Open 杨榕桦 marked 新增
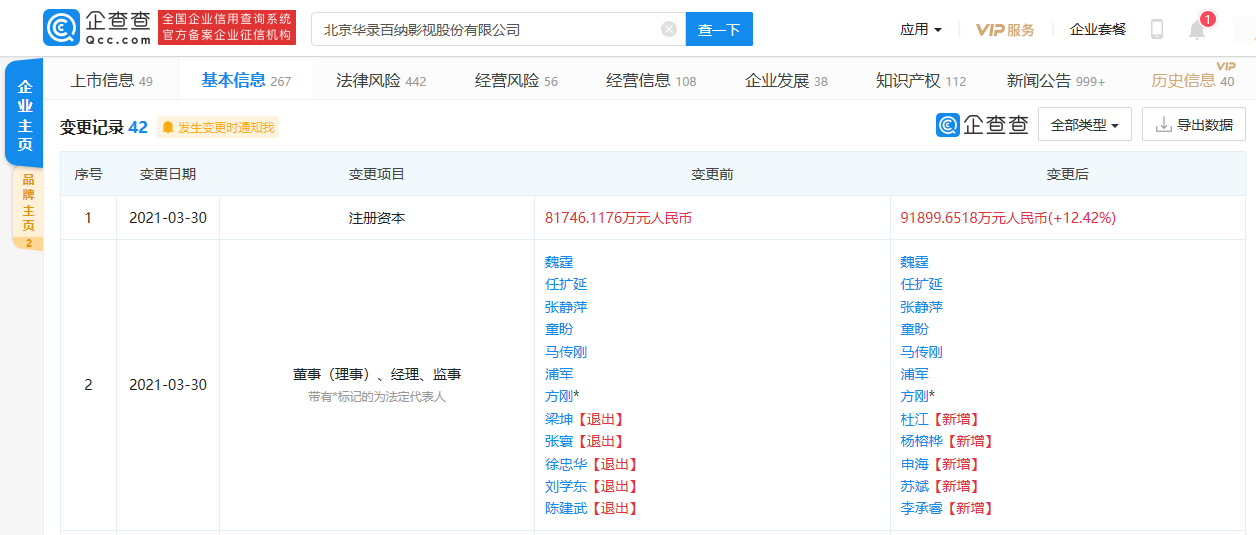Image resolution: width=1256 pixels, height=535 pixels. coord(922,441)
